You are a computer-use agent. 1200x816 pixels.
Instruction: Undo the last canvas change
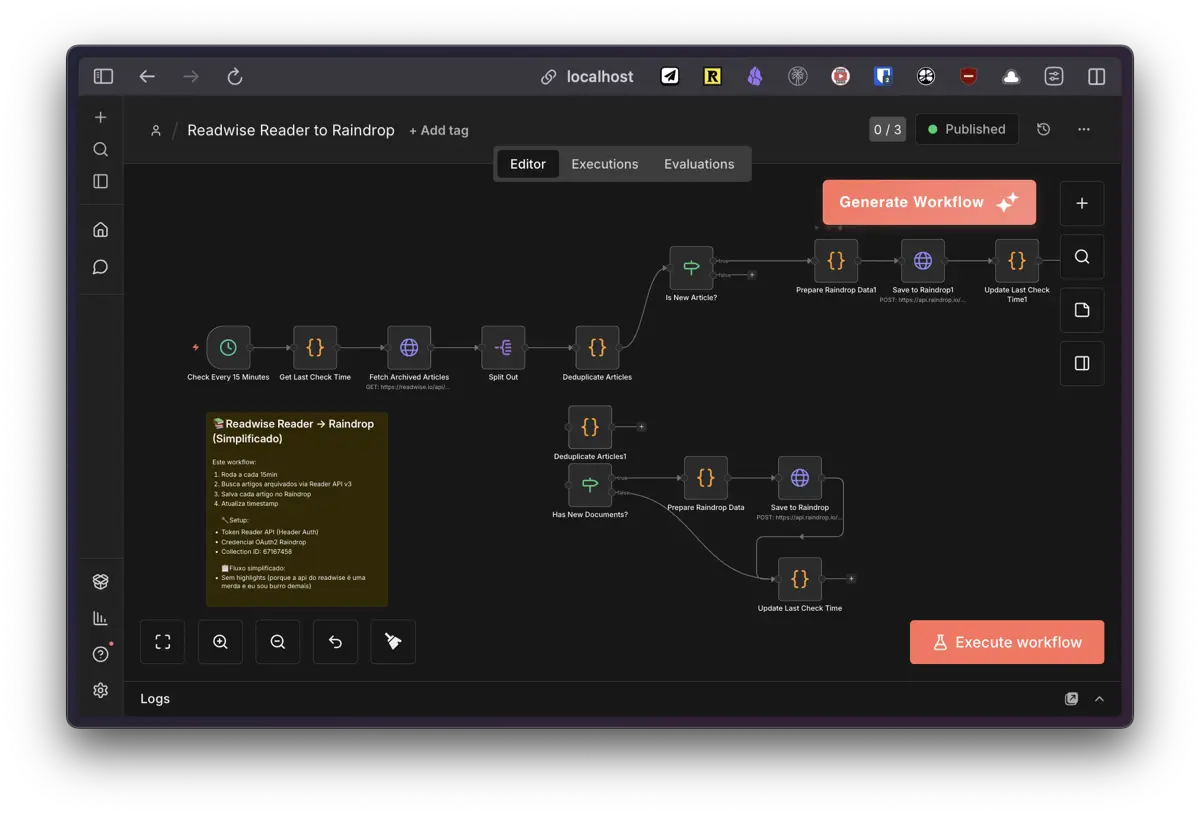(335, 641)
